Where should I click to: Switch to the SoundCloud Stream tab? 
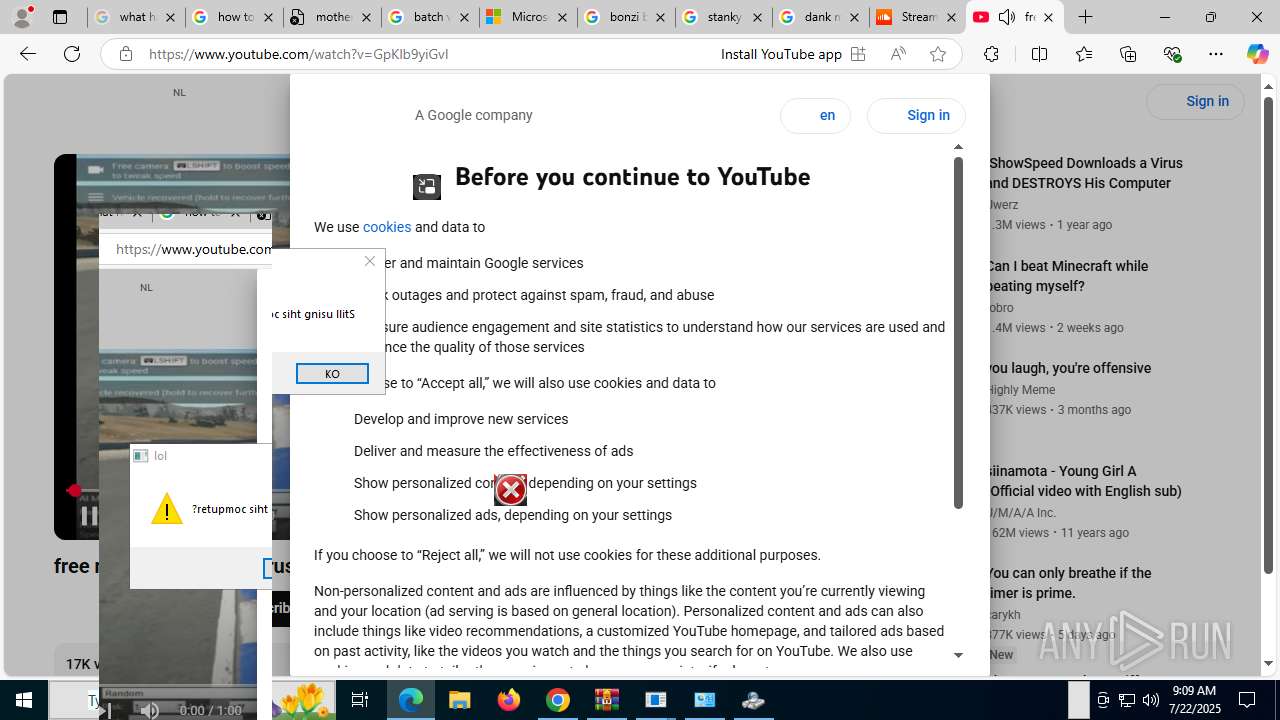point(918,17)
